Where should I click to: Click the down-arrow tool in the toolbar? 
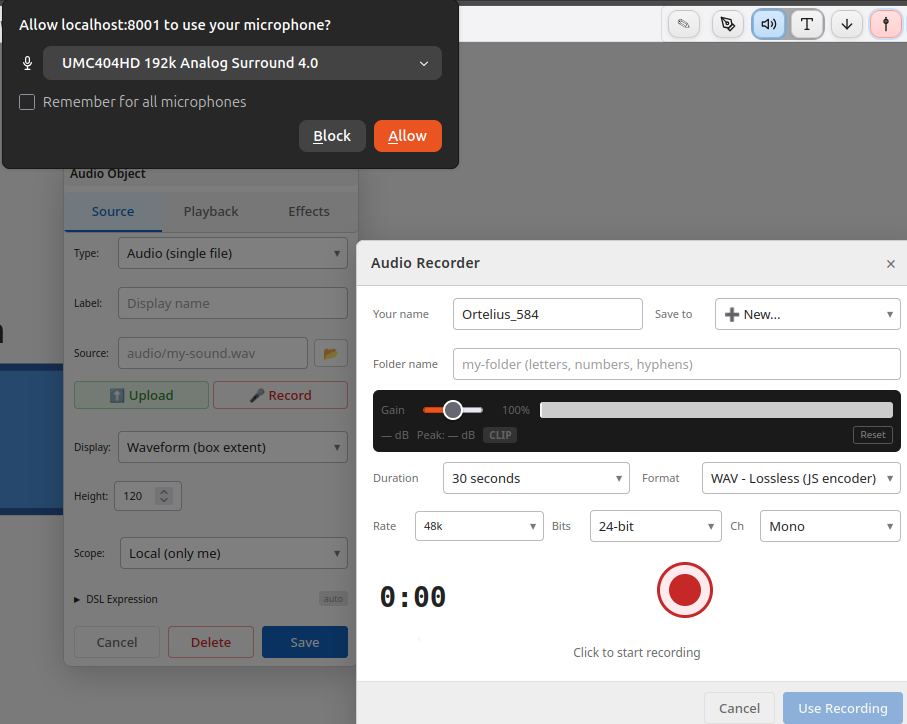coord(846,24)
